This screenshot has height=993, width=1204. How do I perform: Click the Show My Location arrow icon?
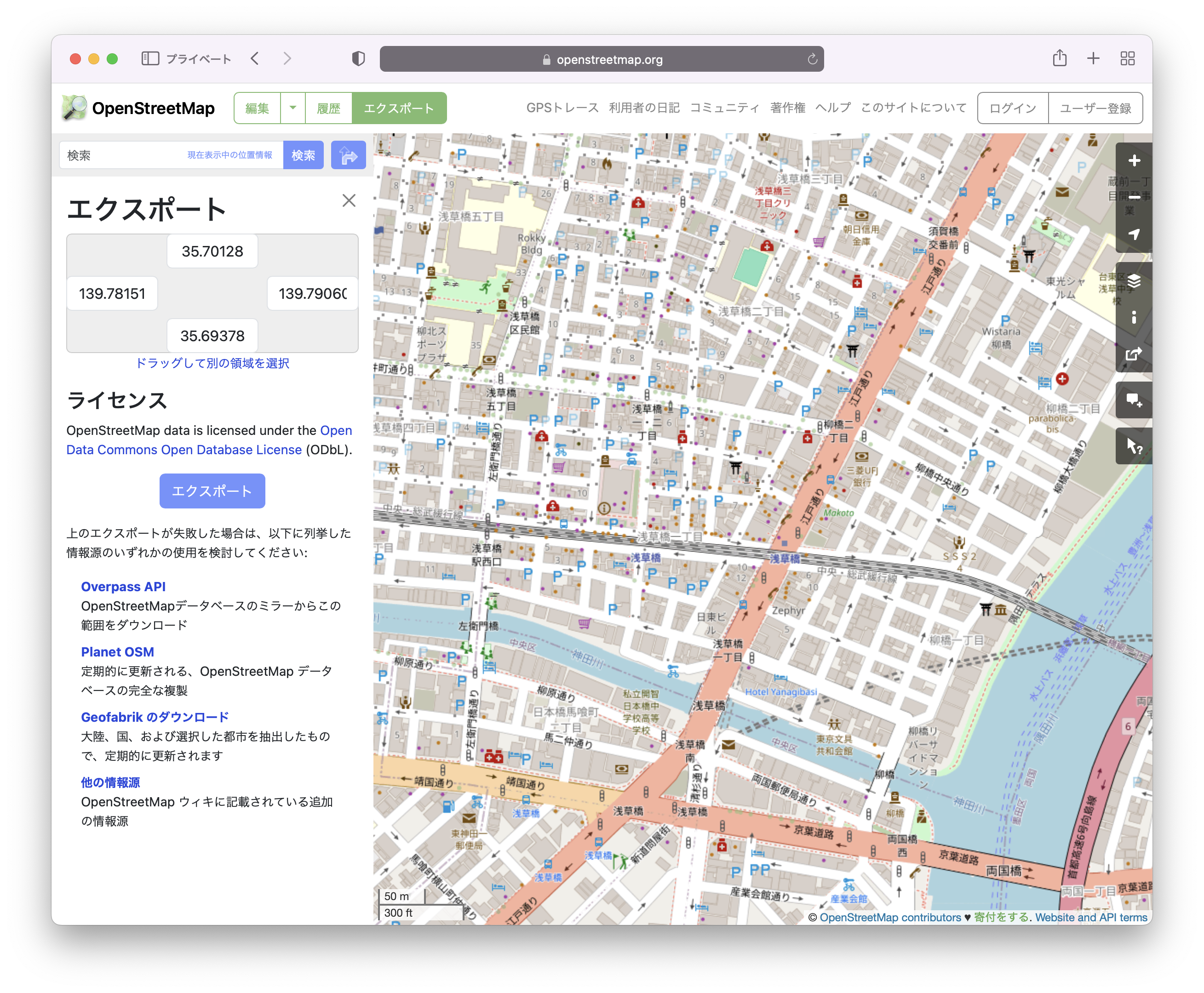coord(1134,234)
